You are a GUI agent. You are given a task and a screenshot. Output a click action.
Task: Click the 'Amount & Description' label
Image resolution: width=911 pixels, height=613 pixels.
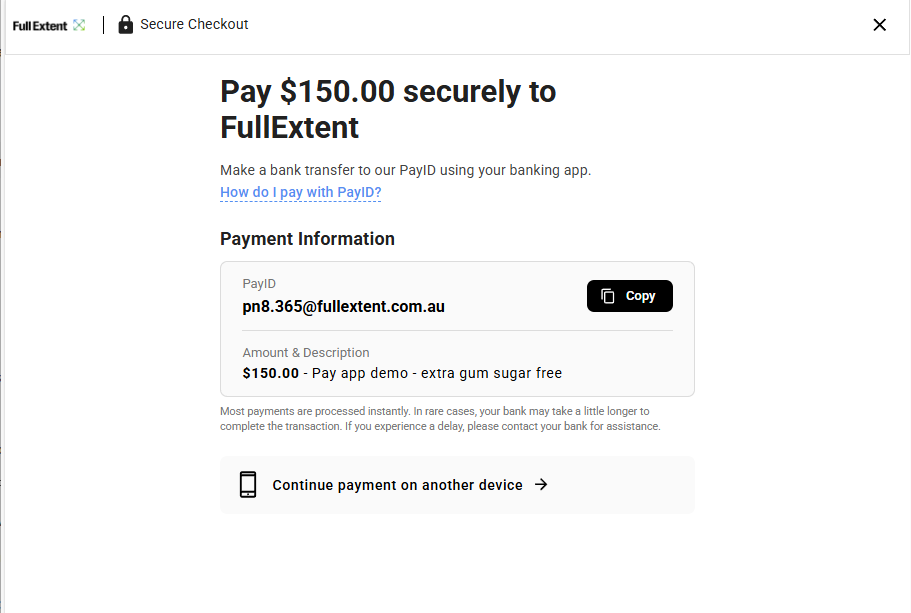tap(306, 353)
